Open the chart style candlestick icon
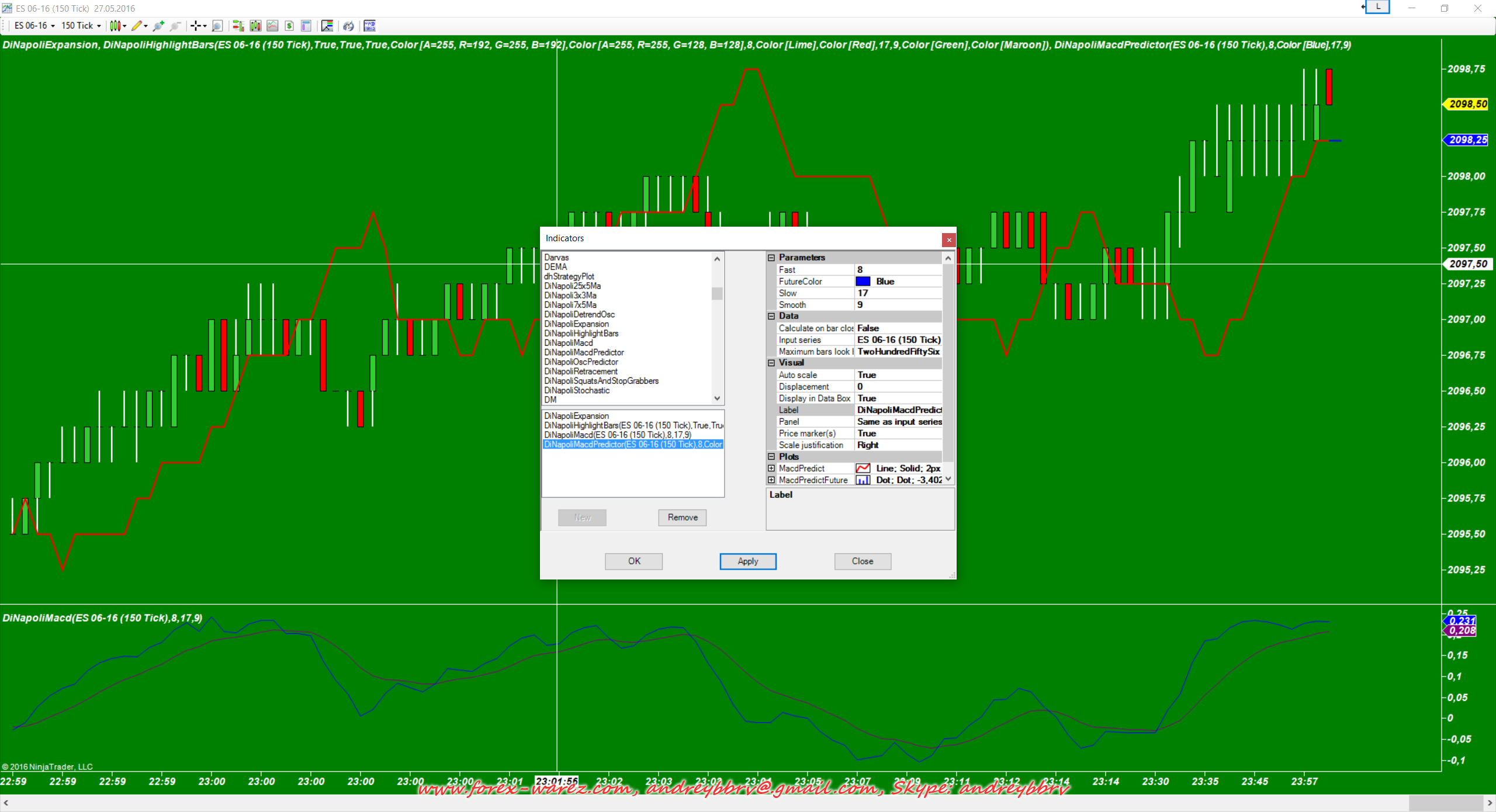Screen dimensions: 1496x812 coord(115,26)
